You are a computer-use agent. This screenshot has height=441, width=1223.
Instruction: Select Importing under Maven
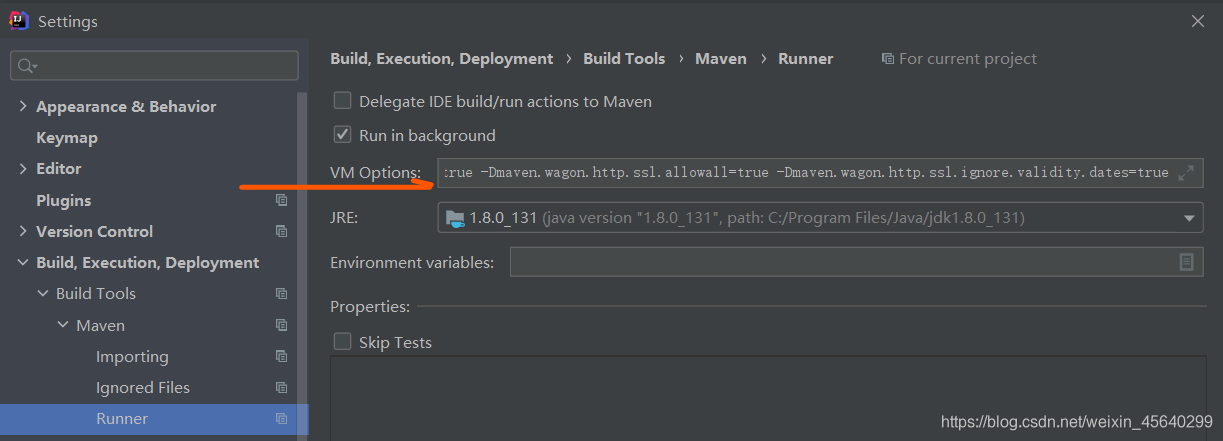click(x=132, y=357)
